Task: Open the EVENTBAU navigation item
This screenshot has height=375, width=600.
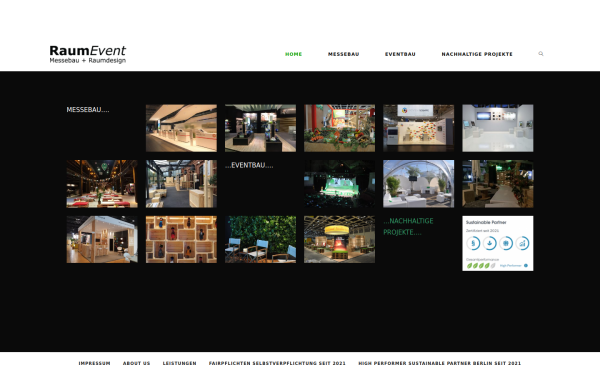Action: click(x=400, y=54)
